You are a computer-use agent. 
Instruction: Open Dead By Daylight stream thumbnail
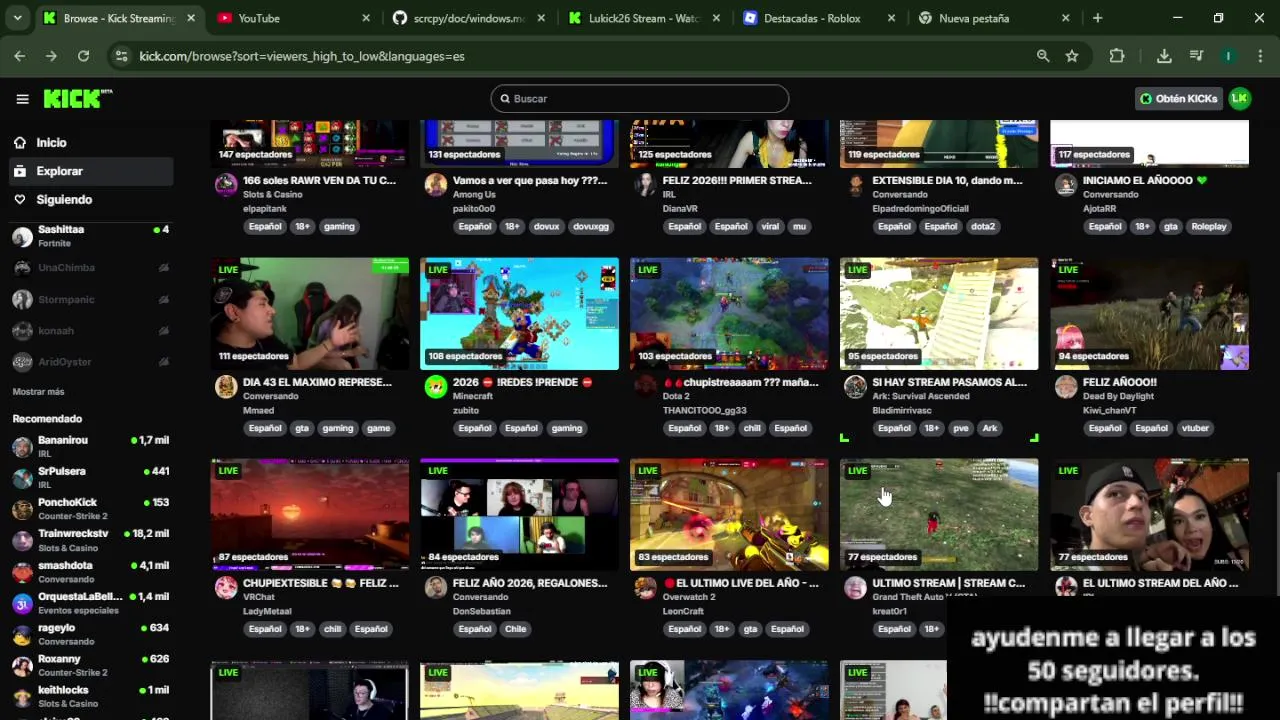1149,314
